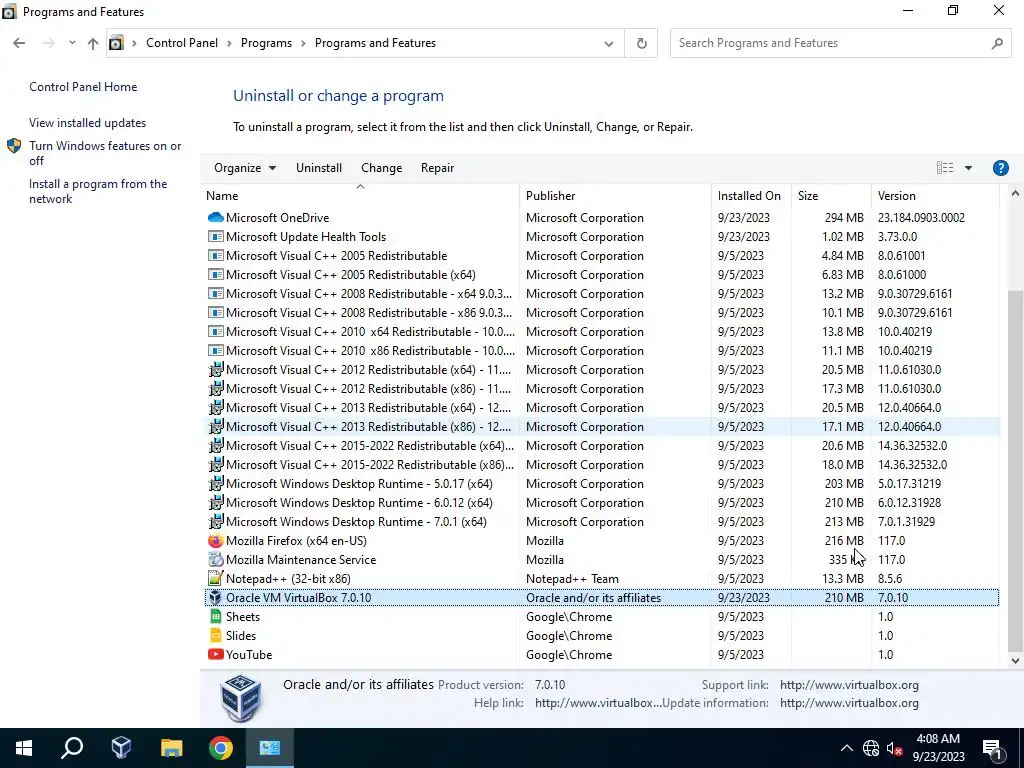Viewport: 1024px width, 768px height.
Task: Go up one level with up arrow
Action: [x=93, y=43]
